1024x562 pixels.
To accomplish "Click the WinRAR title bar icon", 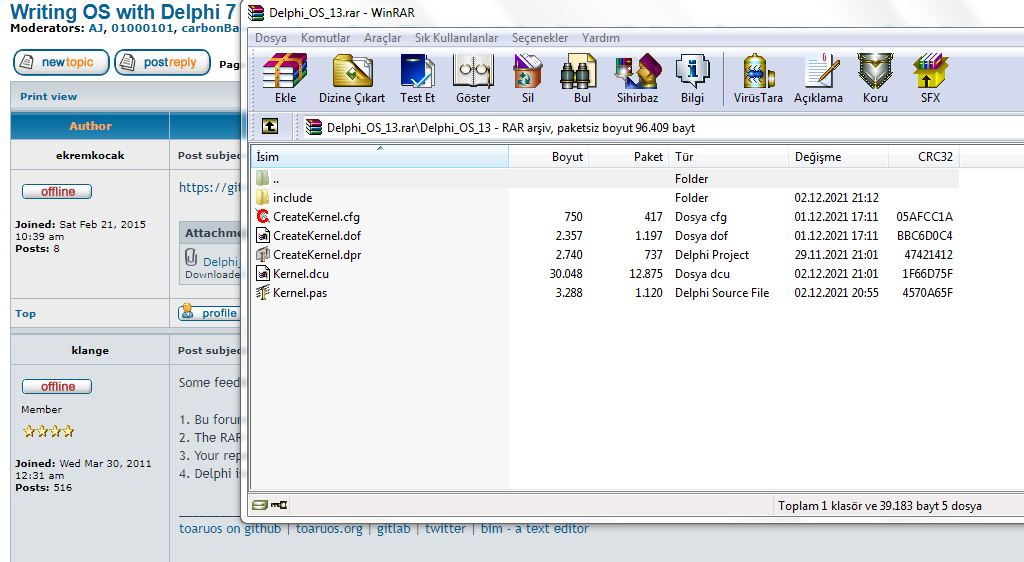I will 256,12.
